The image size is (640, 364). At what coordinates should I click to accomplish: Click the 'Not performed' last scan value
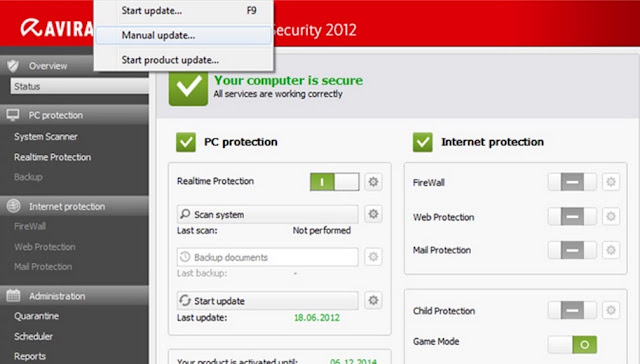[322, 231]
